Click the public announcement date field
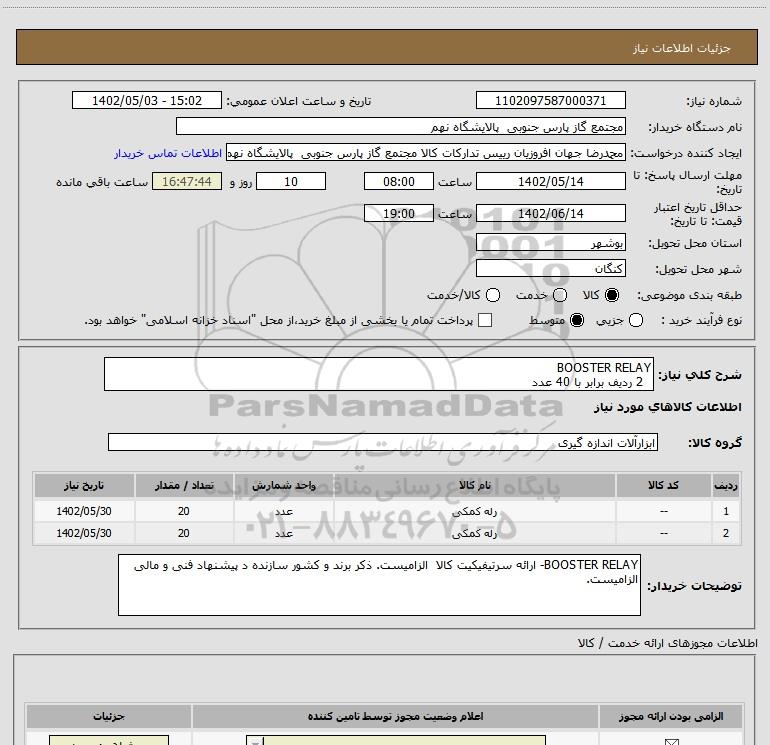Viewport: 770px width, 745px height. pos(147,100)
